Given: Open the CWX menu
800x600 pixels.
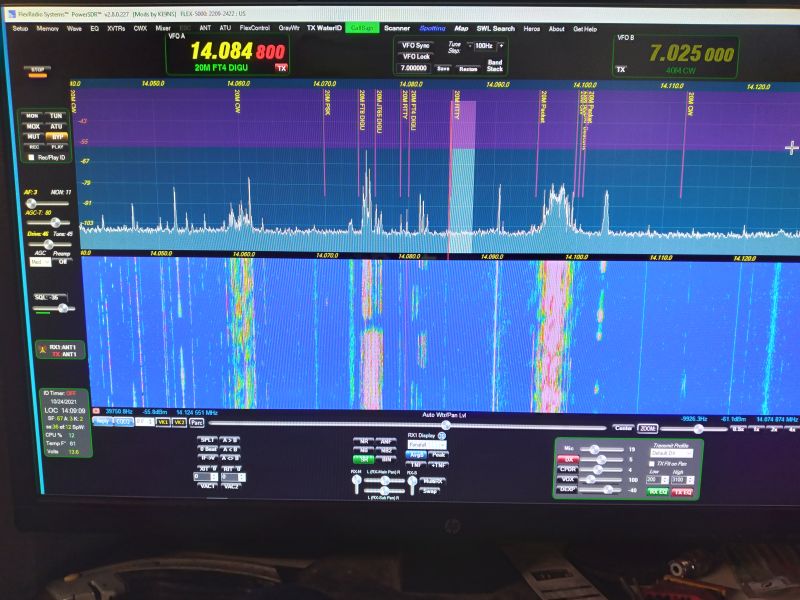Looking at the screenshot, I should point(140,29).
